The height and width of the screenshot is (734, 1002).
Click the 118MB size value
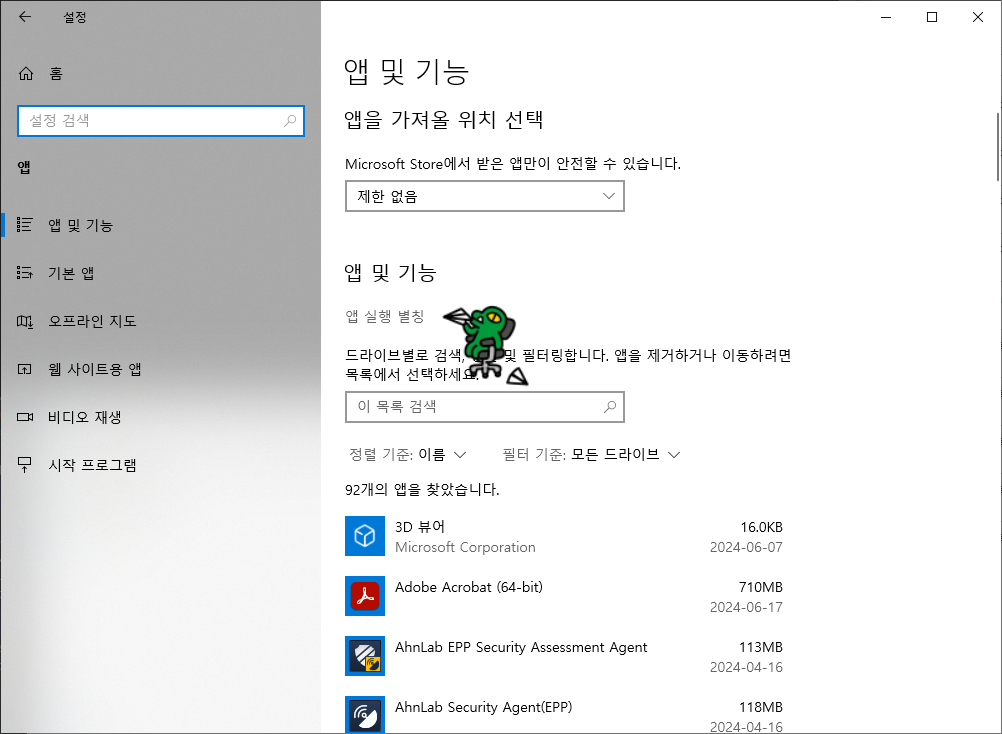point(760,707)
